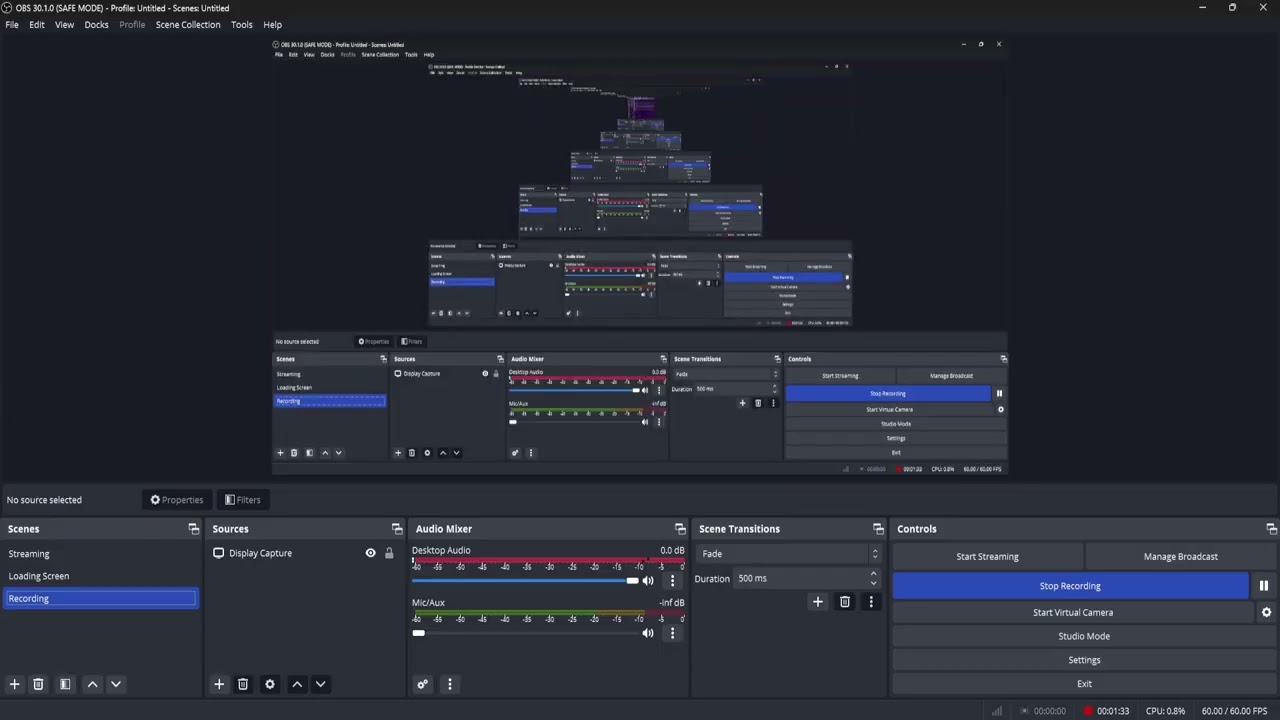Open the Help menu
1280x720 pixels.
pos(272,24)
